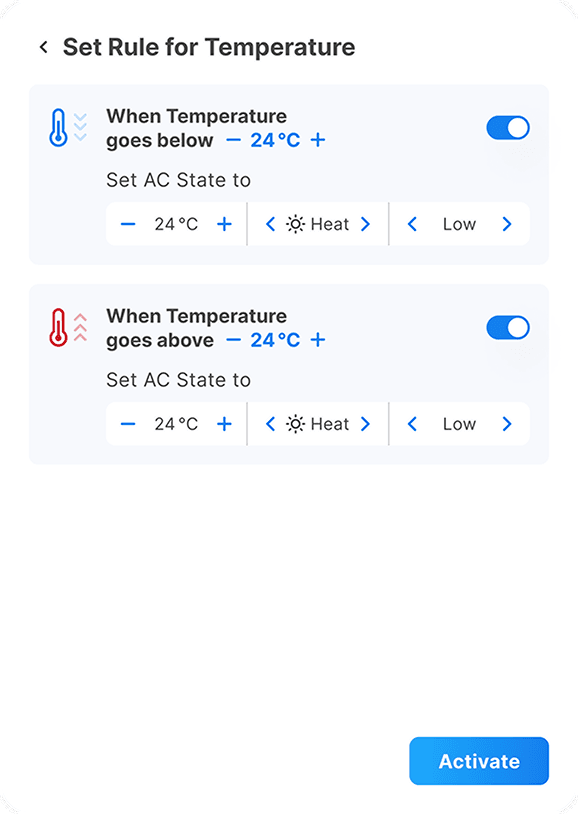Screen dimensions: 578x815
Task: Disable the 'goes above' temperature rule
Action: click(x=508, y=327)
